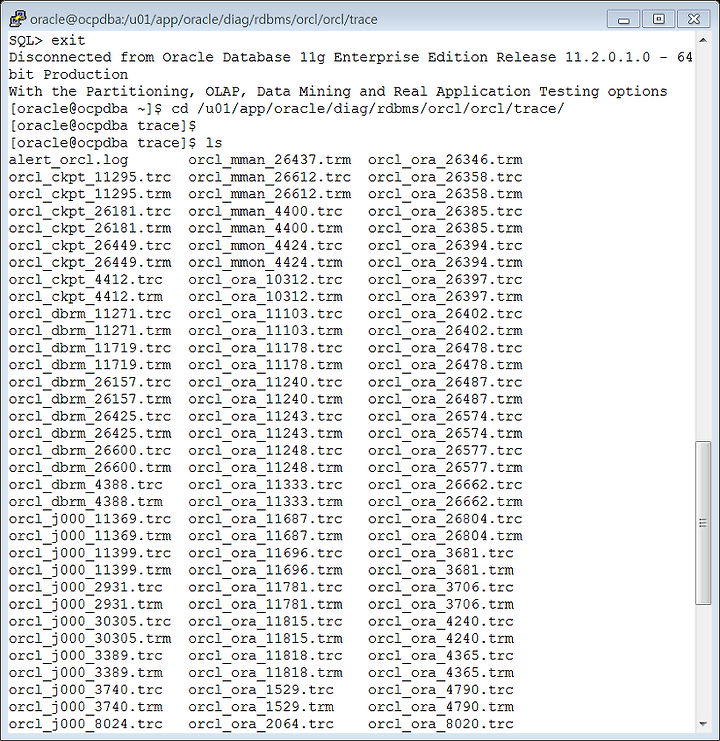Click on orcl_dbrm_11271.trc file name
The width and height of the screenshot is (720, 741).
pyautogui.click(x=90, y=314)
